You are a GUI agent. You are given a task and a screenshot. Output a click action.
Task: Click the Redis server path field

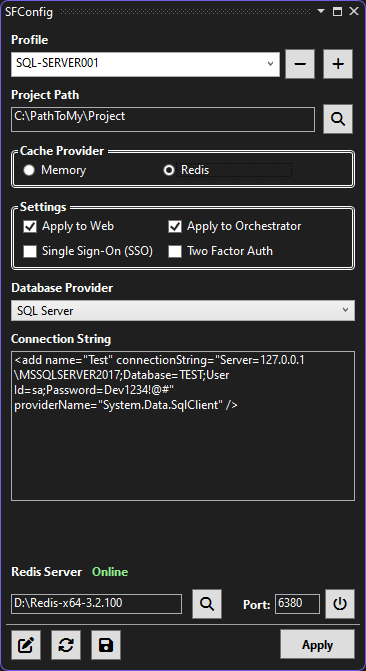[x=96, y=604]
